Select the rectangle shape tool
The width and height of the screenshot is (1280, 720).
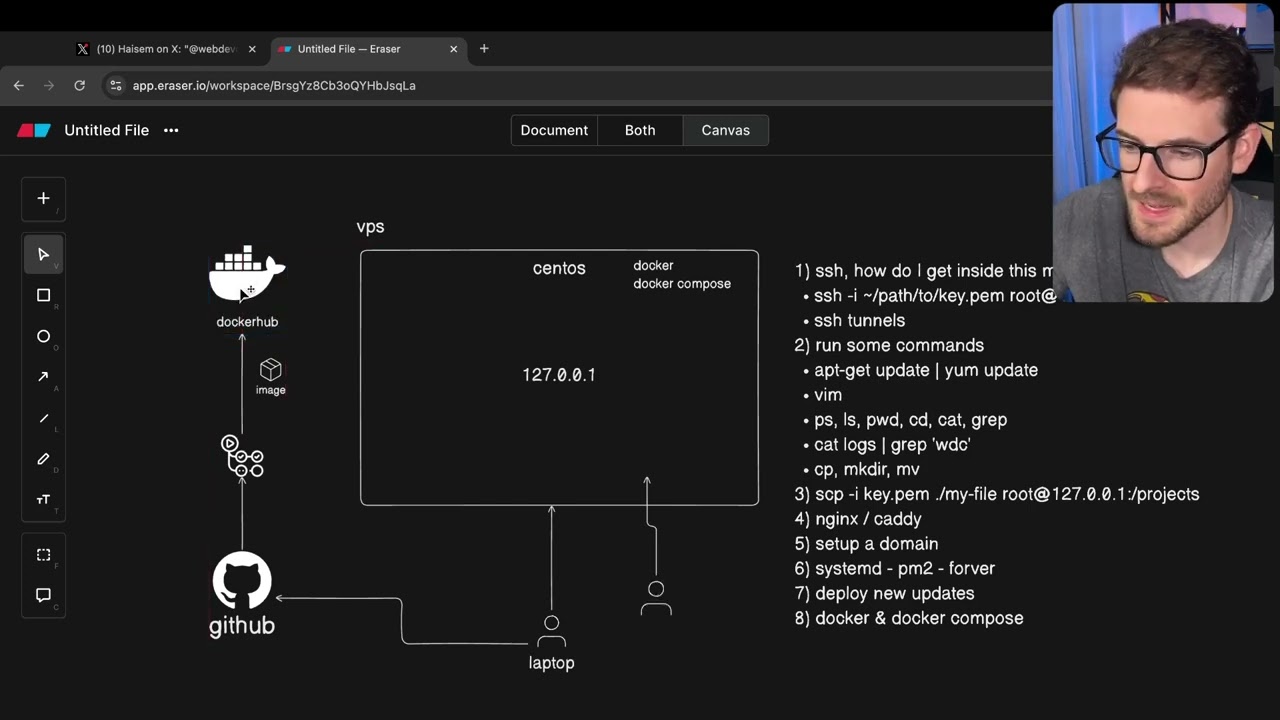[x=43, y=295]
